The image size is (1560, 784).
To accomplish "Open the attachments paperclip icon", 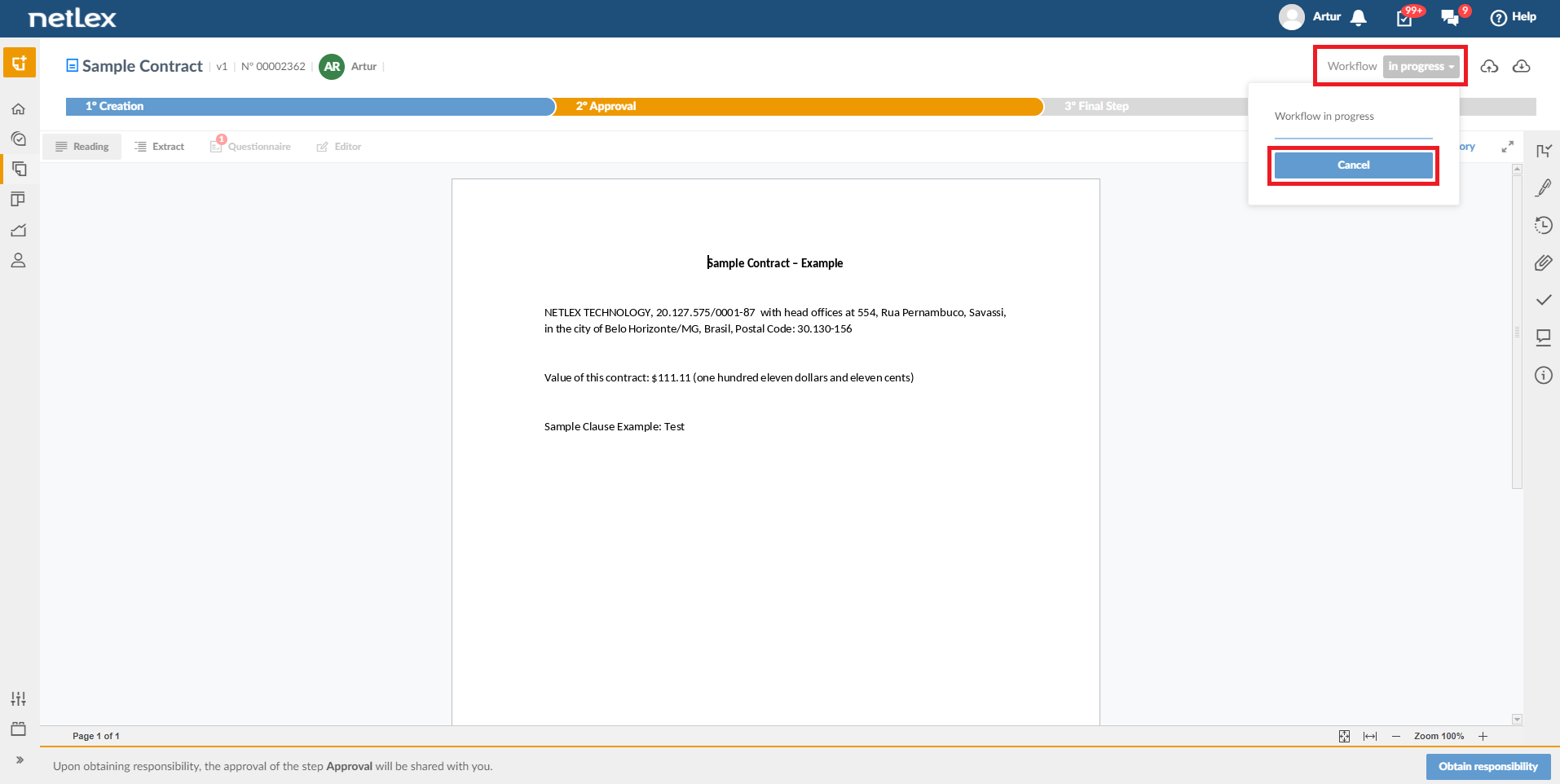I will pos(1543,262).
